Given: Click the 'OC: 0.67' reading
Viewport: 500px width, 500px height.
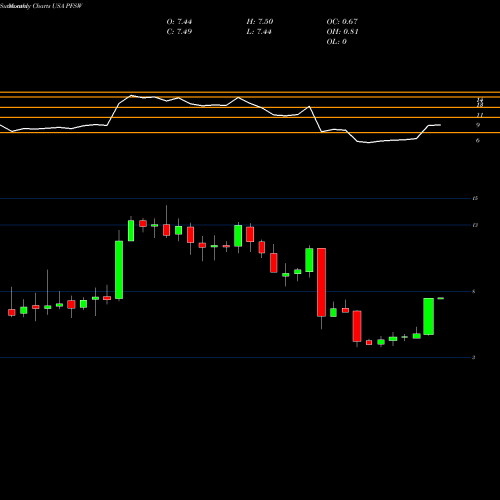Looking at the screenshot, I should pyautogui.click(x=342, y=22).
